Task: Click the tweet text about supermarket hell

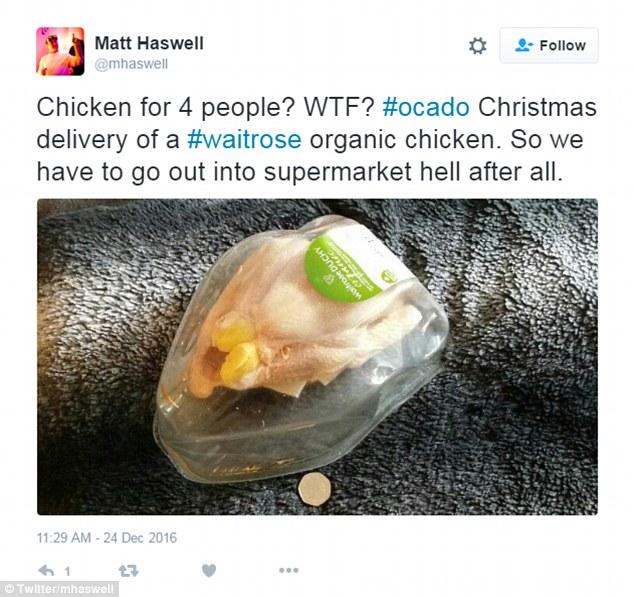Action: point(317,140)
